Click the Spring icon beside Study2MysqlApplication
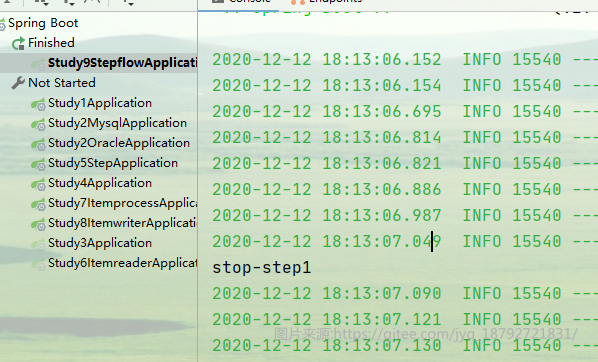Viewport: 598px width, 362px height. coord(38,124)
